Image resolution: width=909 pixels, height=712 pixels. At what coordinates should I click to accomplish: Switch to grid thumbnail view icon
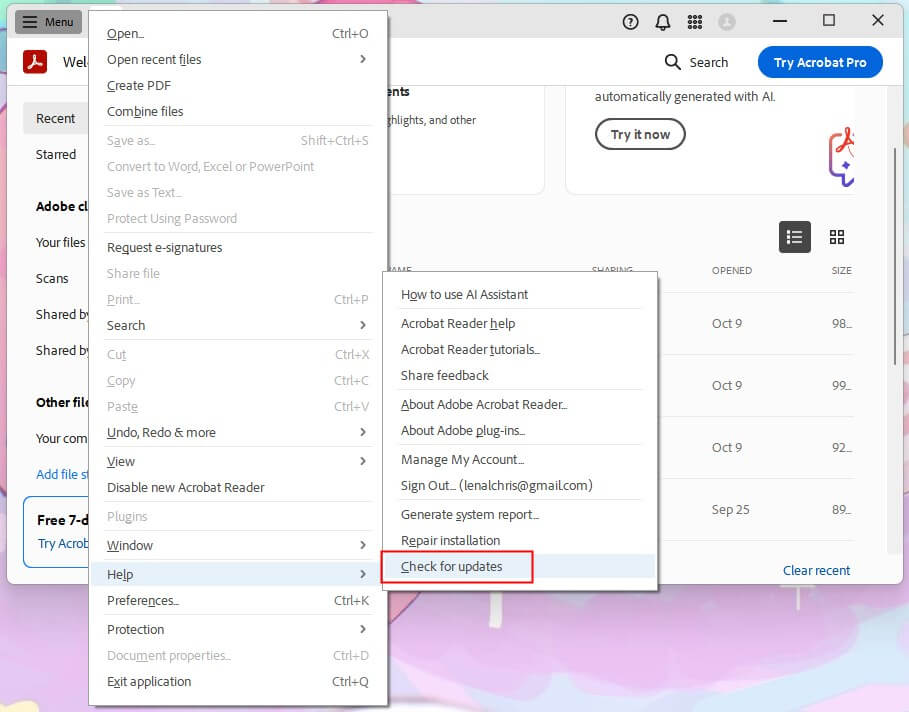pos(837,237)
